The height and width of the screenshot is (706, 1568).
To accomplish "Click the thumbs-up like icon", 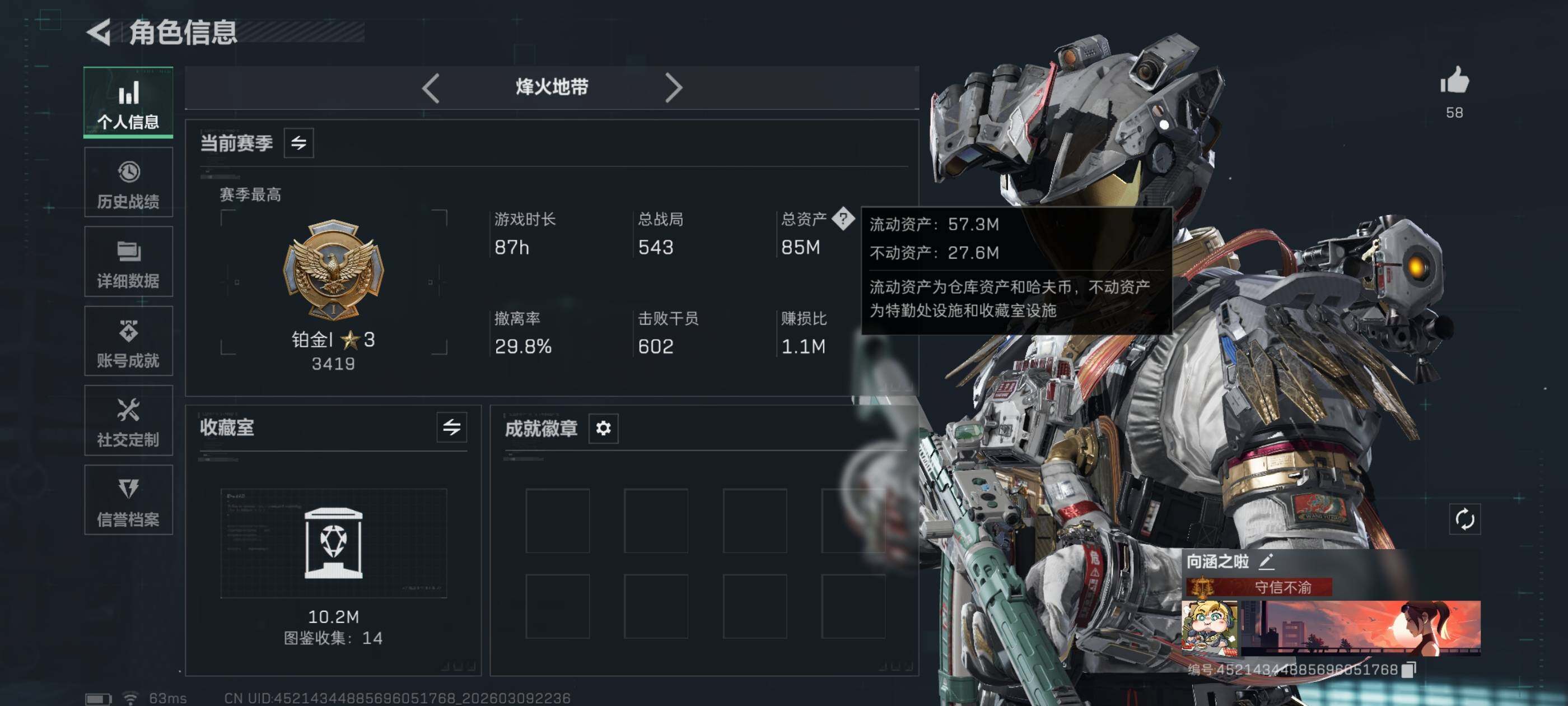I will point(1454,80).
